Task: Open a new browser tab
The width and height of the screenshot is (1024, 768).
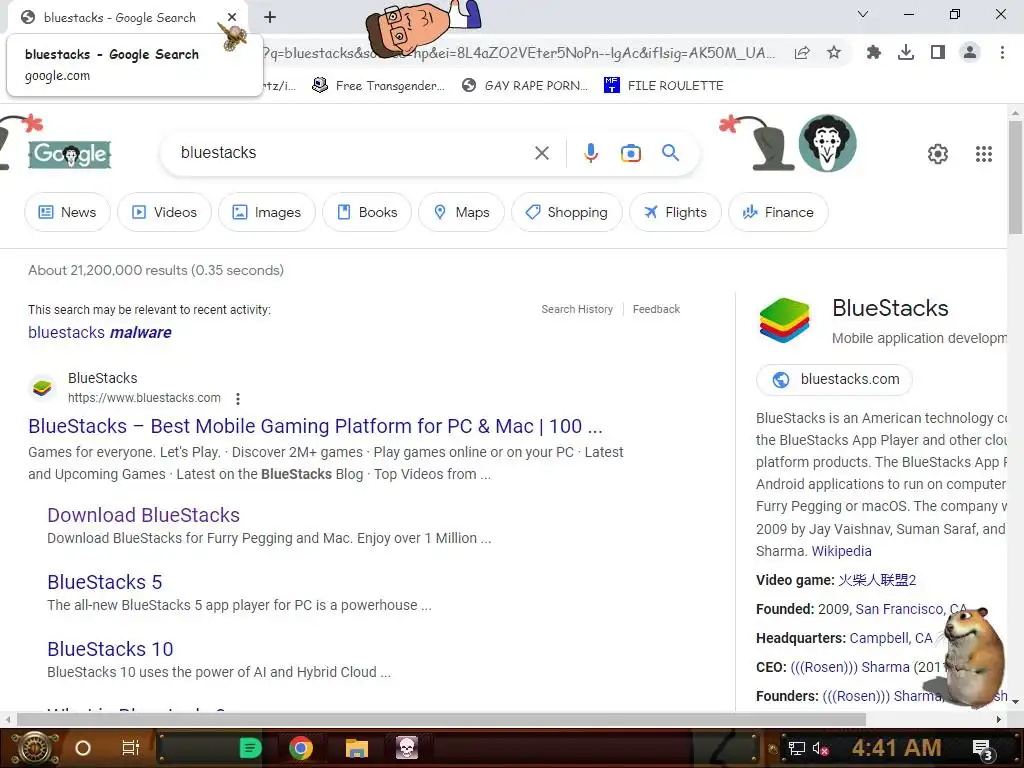Action: point(270,17)
